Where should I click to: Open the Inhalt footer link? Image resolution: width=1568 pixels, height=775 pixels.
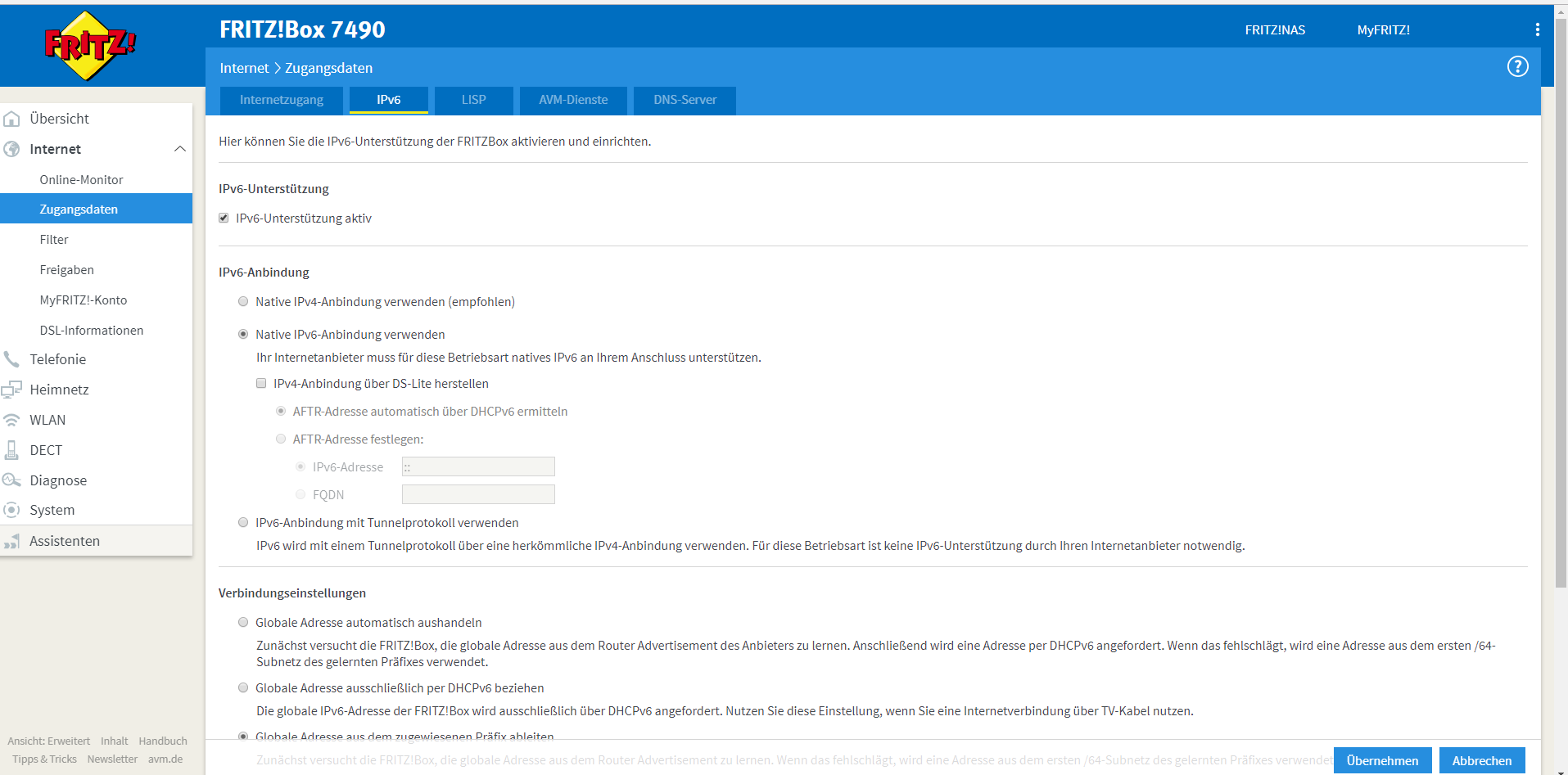coord(115,741)
